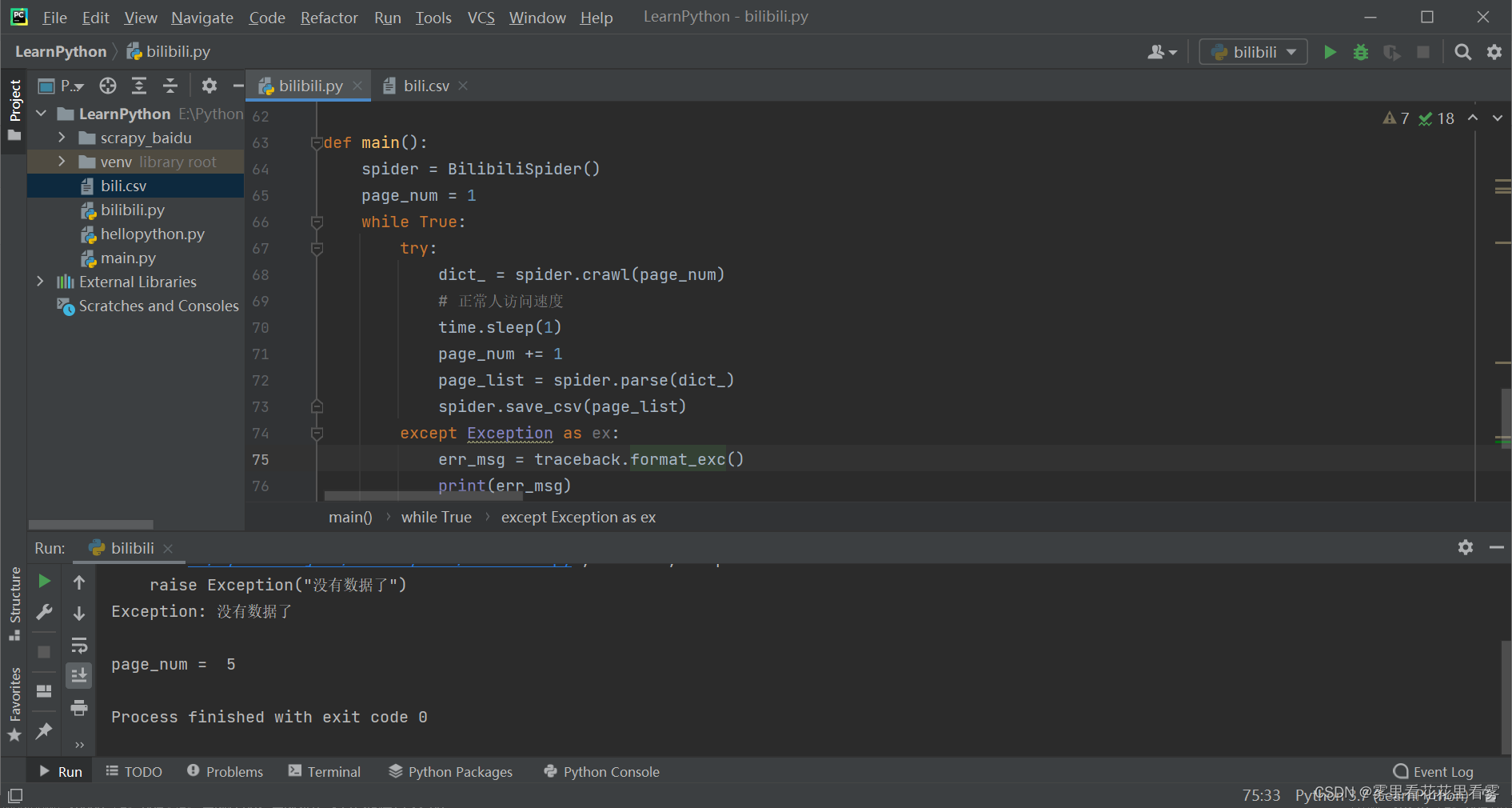
Task: Open the bilibili run configuration dropdown
Action: tap(1253, 52)
